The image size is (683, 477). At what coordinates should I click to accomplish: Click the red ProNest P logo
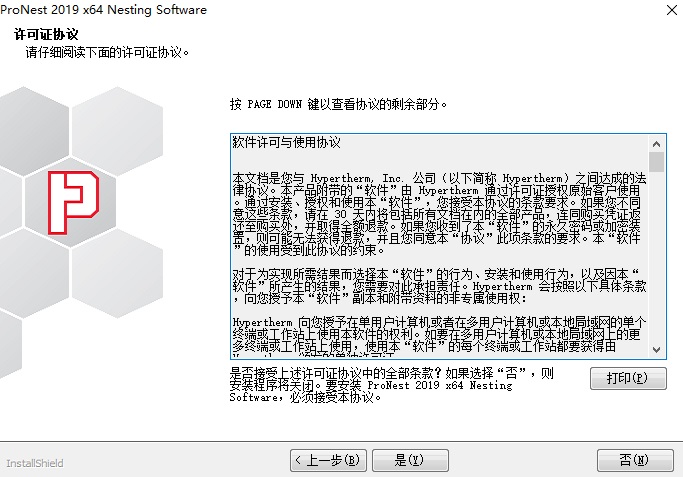point(73,203)
